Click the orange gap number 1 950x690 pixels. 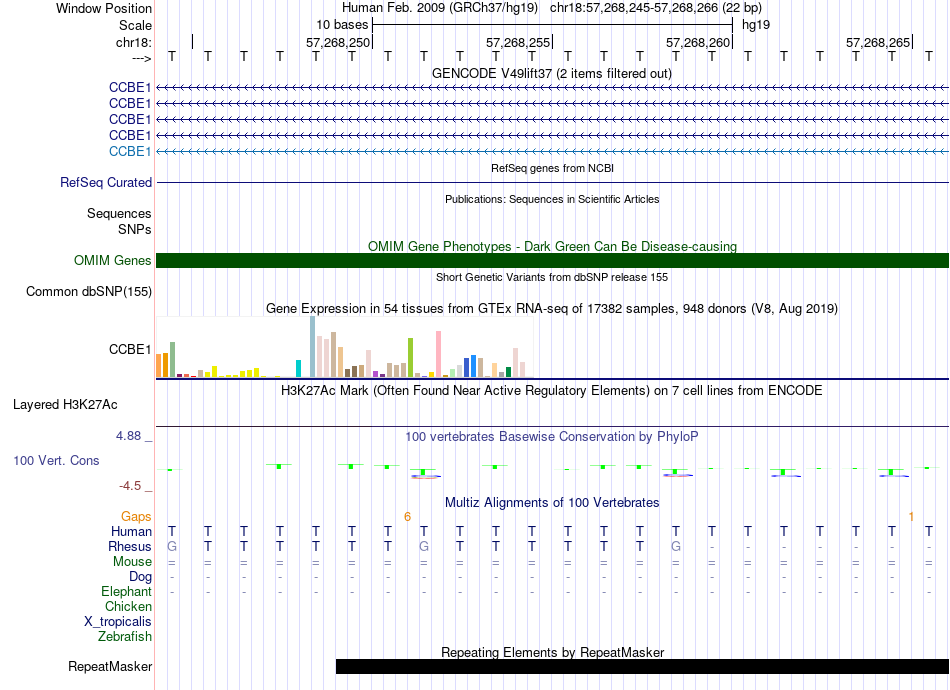(x=911, y=517)
